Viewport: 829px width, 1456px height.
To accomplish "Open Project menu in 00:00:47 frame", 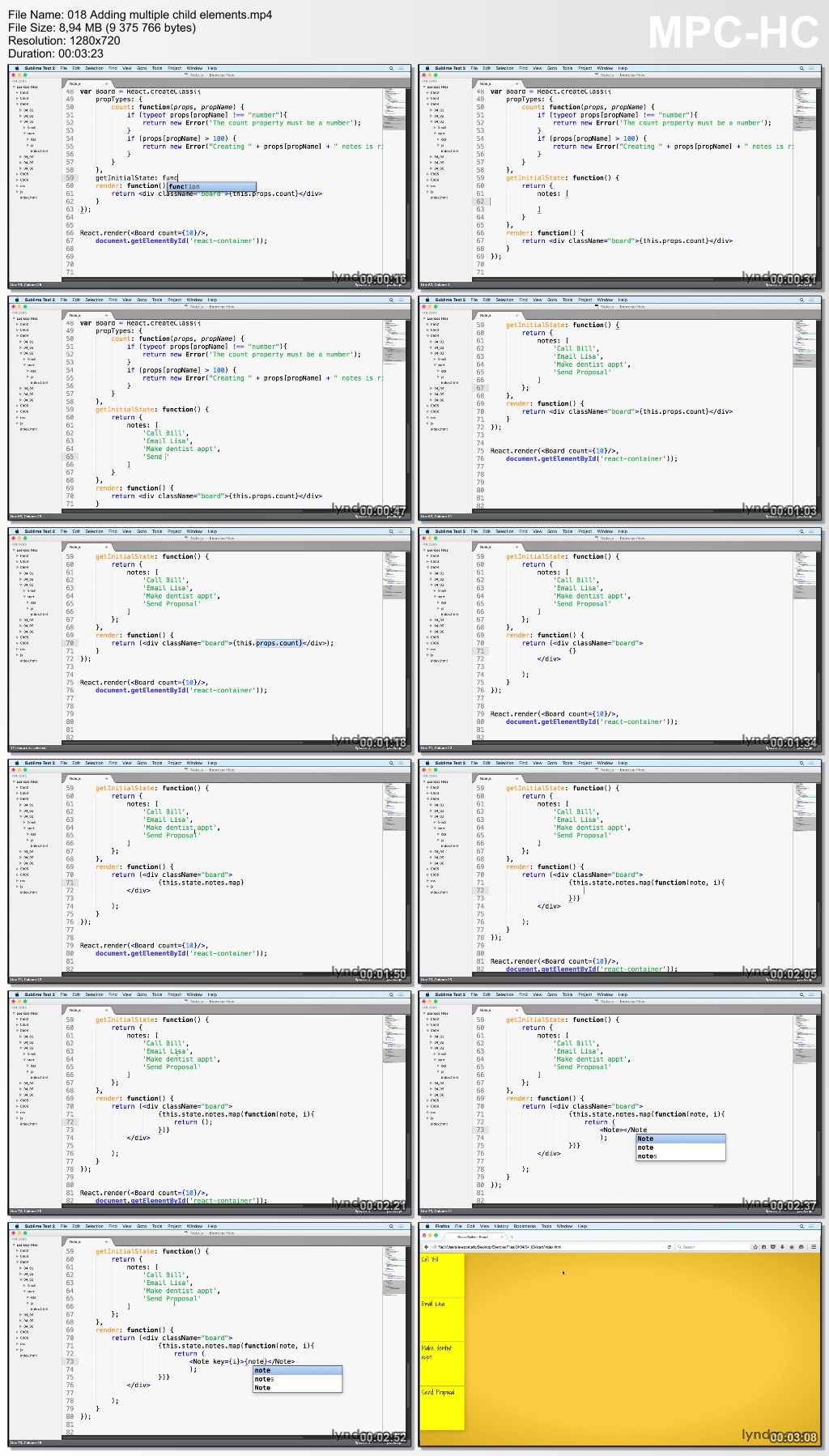I will [175, 300].
